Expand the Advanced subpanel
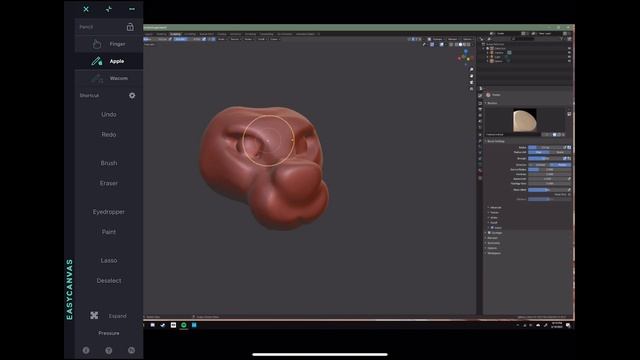 coord(495,207)
